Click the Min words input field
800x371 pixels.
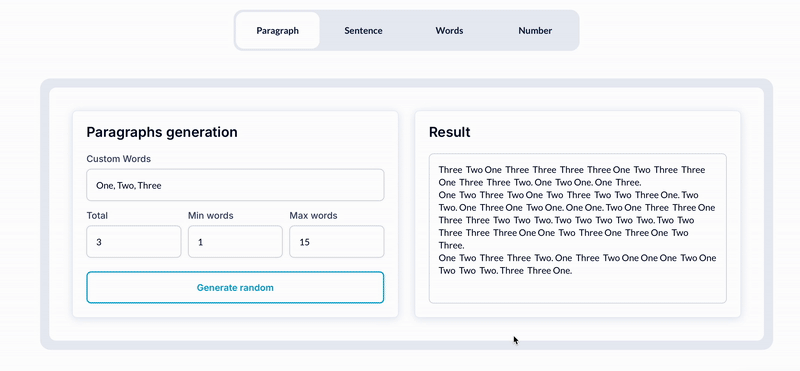235,242
